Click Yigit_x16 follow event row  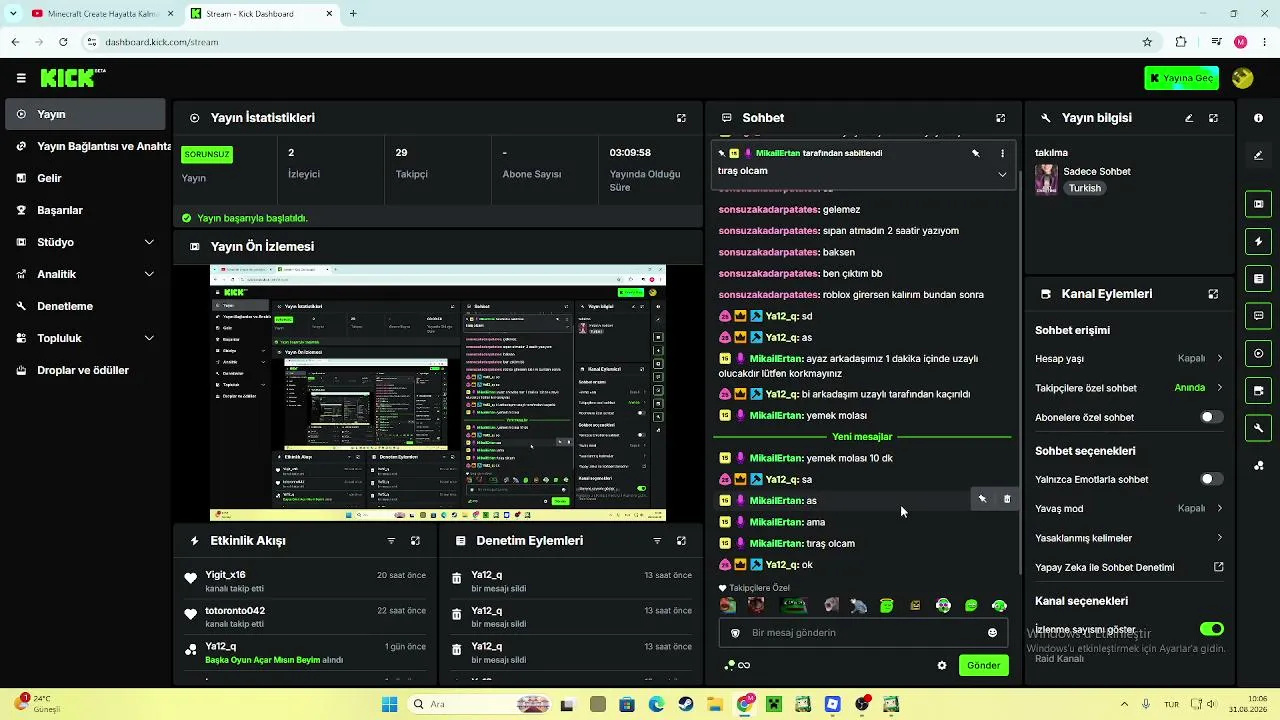coord(305,582)
